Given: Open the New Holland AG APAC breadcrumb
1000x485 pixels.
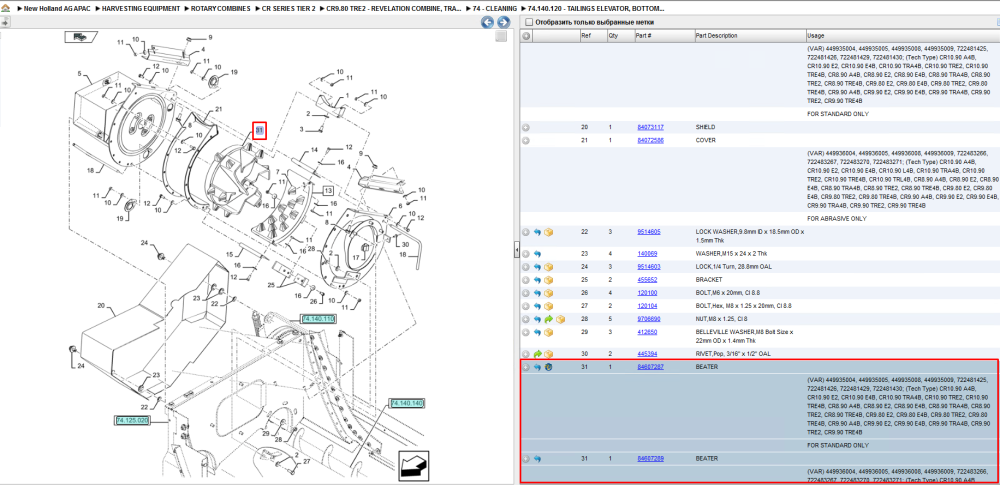Looking at the screenshot, I should (57, 10).
